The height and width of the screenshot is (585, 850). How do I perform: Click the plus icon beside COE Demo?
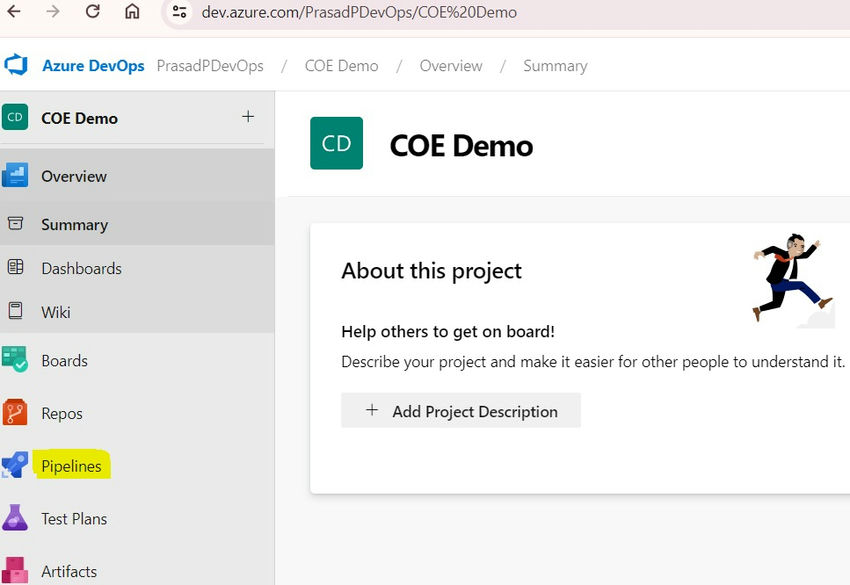pyautogui.click(x=248, y=117)
